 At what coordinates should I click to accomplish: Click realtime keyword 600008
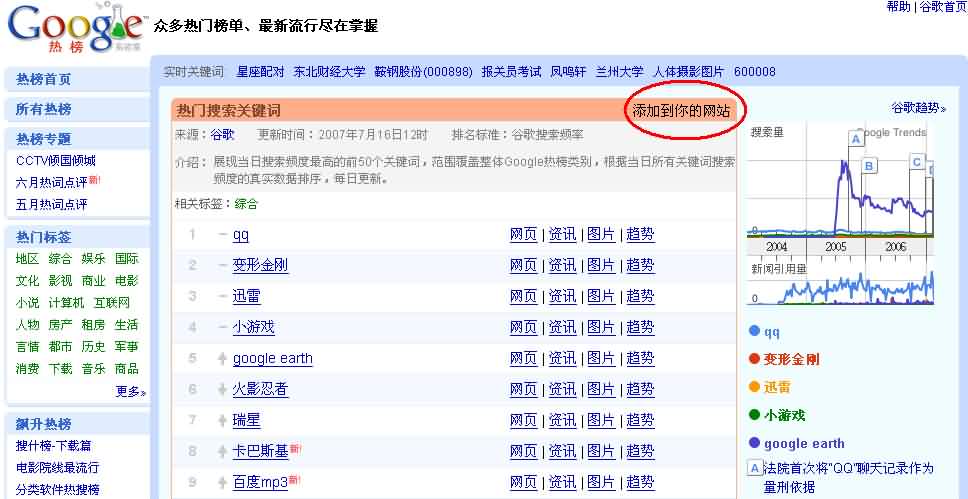(x=754, y=72)
